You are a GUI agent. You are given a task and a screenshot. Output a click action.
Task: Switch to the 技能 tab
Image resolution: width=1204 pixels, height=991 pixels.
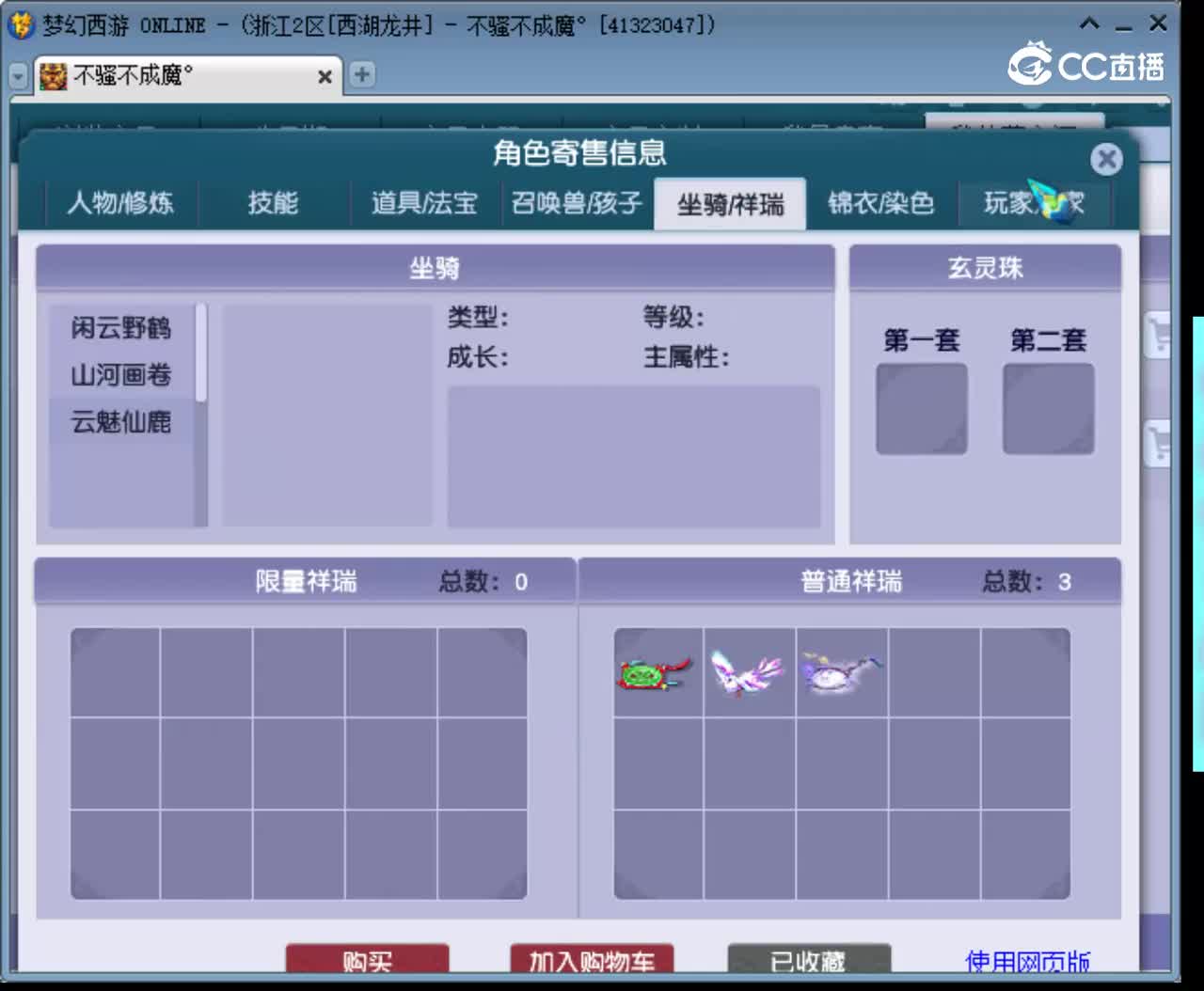pyautogui.click(x=273, y=203)
